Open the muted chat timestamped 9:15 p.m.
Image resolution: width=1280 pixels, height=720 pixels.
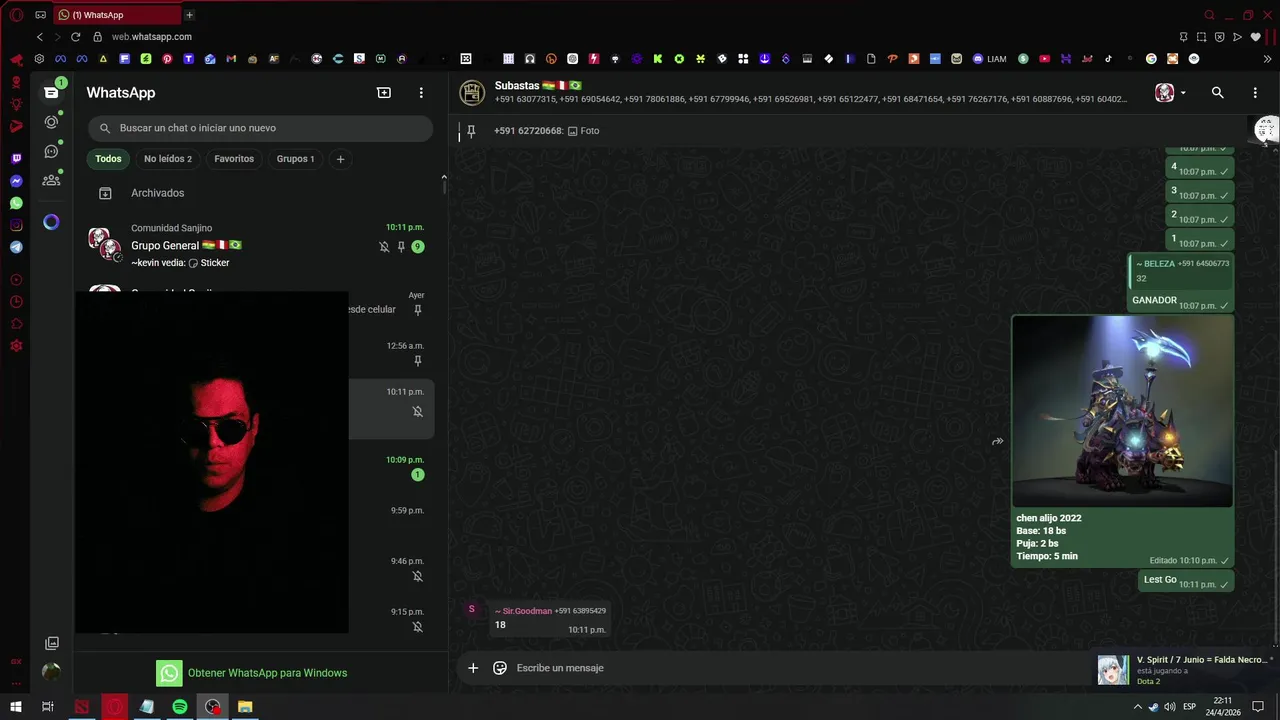(x=391, y=618)
